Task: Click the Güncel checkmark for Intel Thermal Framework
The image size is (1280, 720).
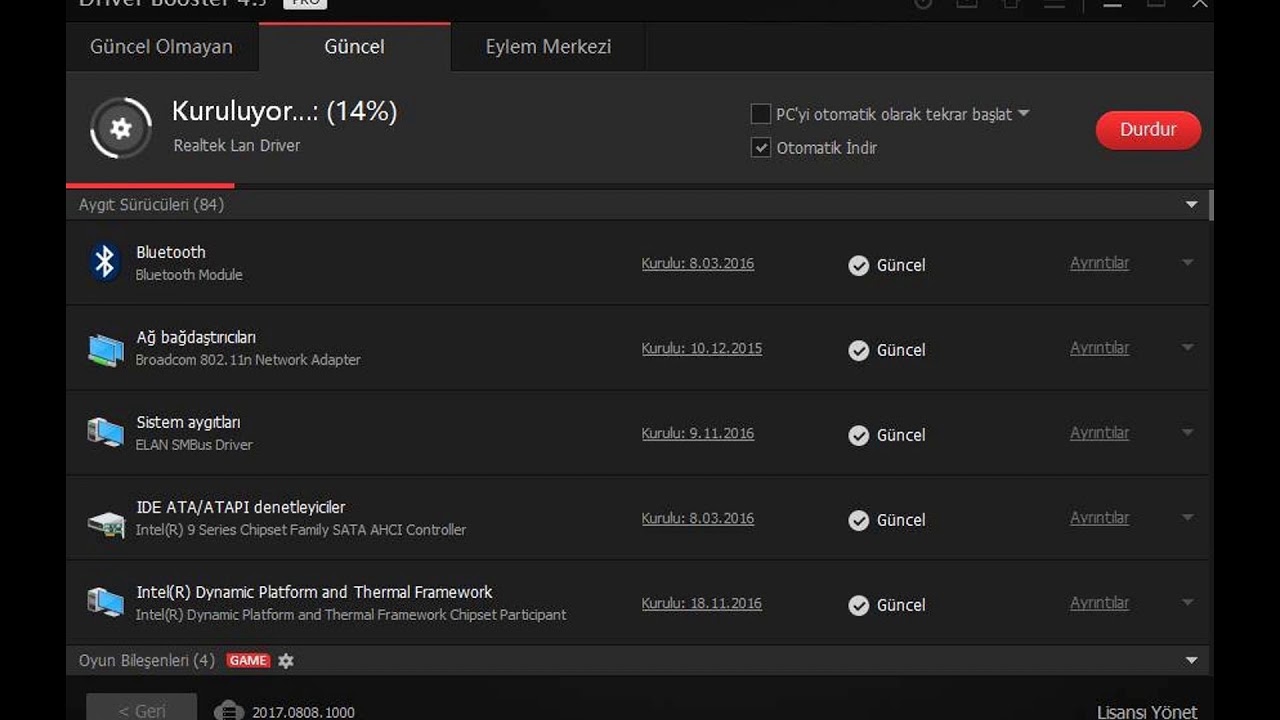Action: [858, 605]
